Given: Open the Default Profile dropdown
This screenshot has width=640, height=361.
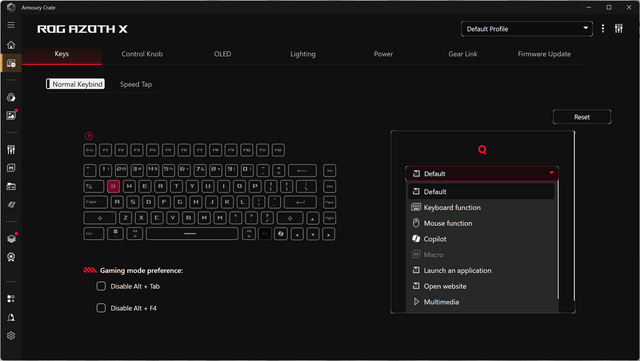Looking at the screenshot, I should pyautogui.click(x=527, y=29).
